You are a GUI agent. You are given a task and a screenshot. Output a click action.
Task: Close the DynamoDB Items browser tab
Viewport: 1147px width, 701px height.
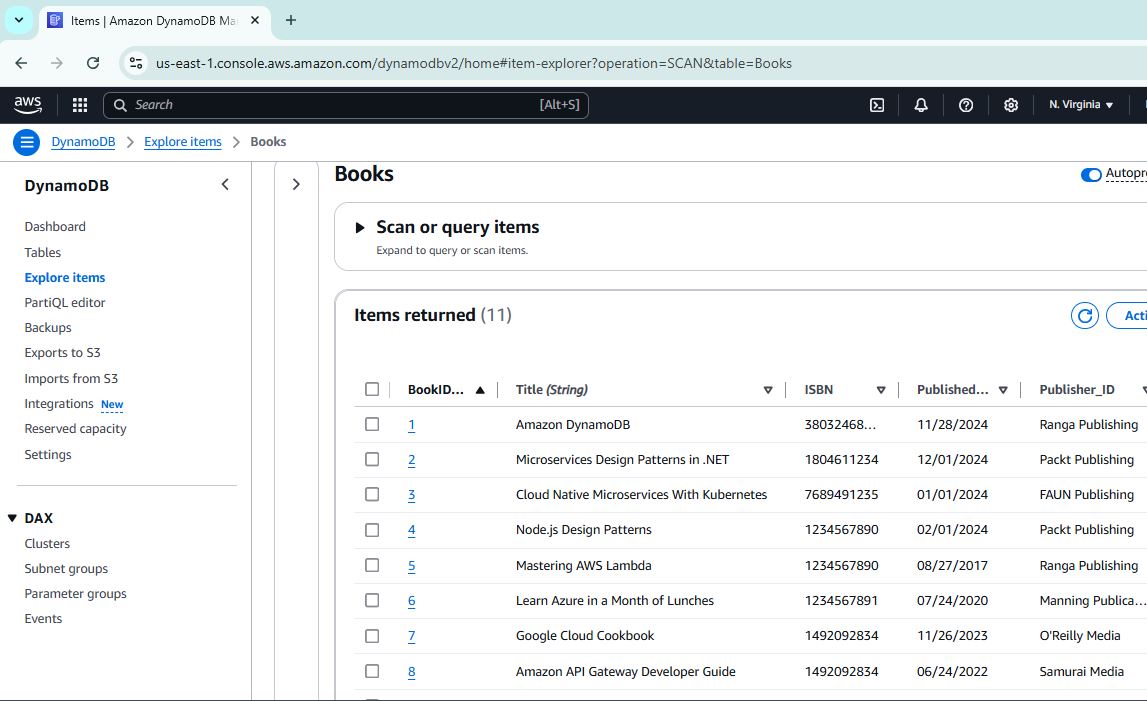(255, 20)
